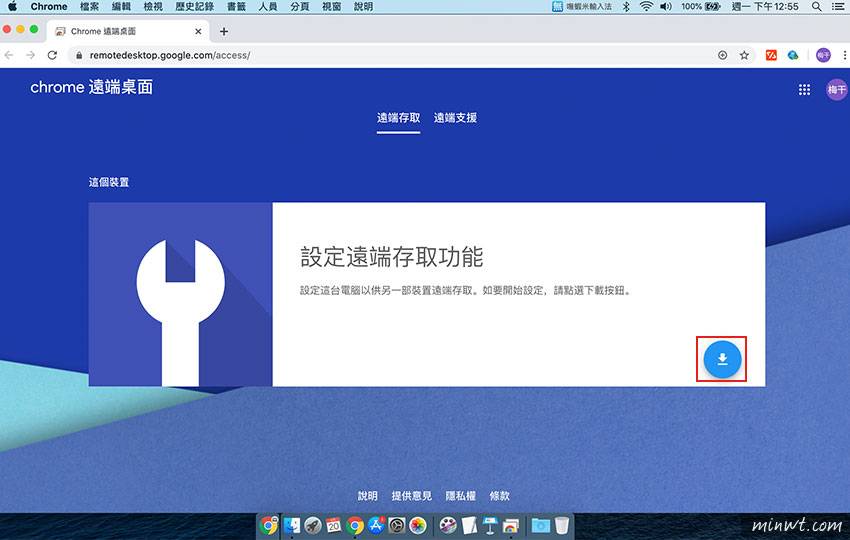This screenshot has width=850, height=540.
Task: Open the 檢視 menu
Action: pos(153,7)
